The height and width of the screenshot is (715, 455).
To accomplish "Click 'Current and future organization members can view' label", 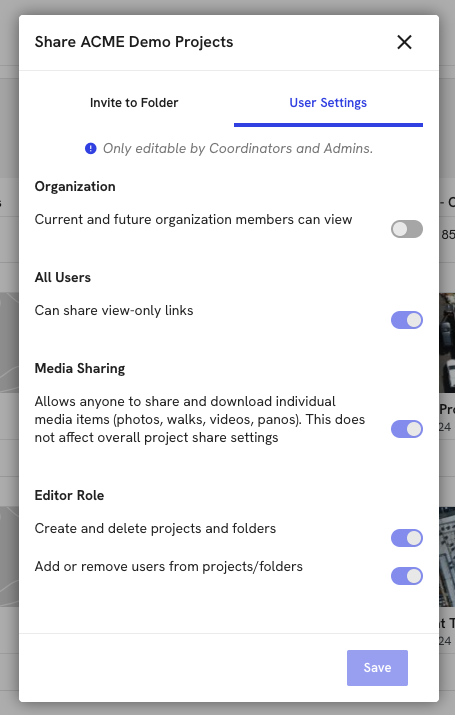I will (193, 219).
